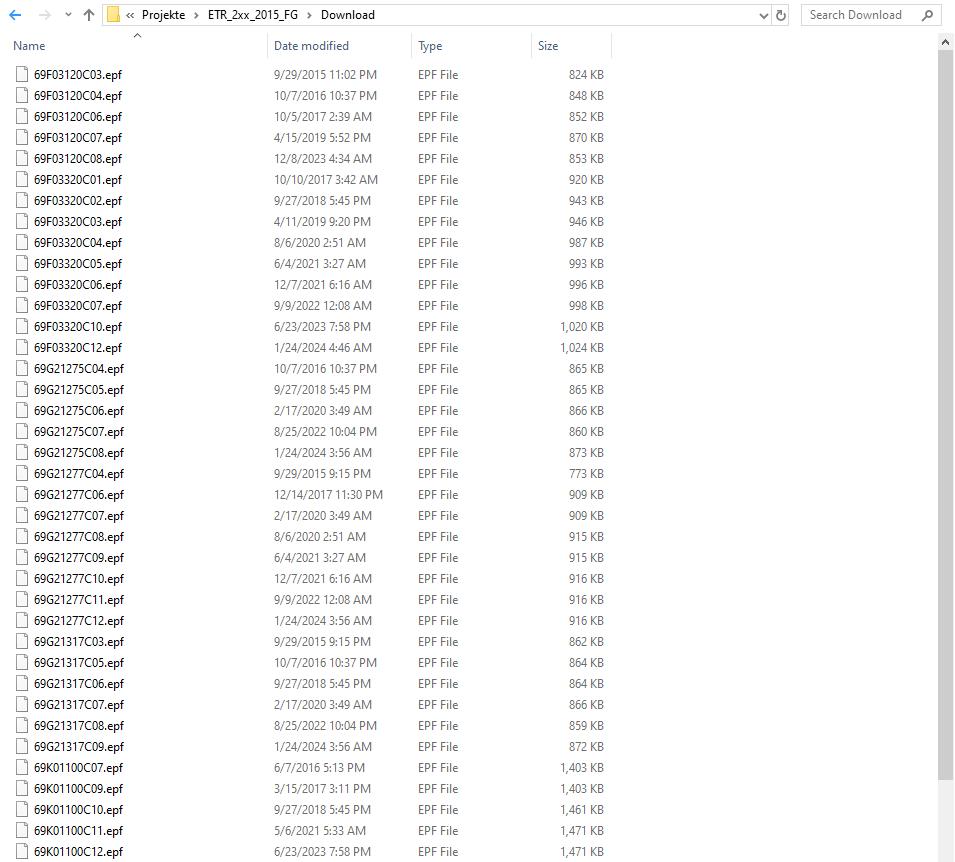Open address bar history dropdown

coord(764,16)
